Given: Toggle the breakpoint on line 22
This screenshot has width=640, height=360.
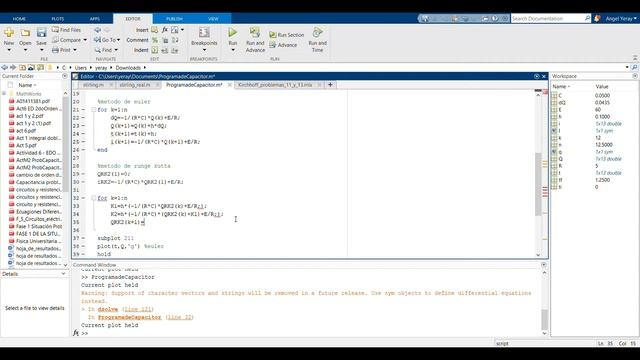Looking at the screenshot, I should click(83, 118).
